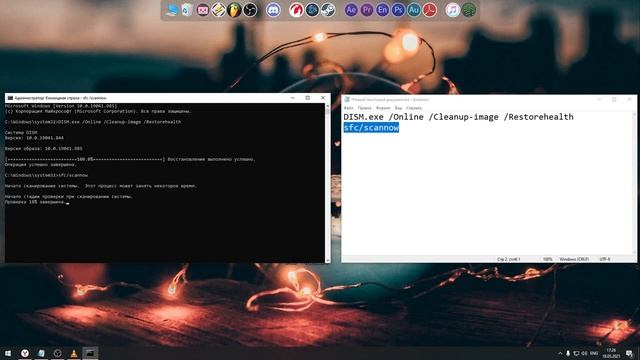
Task: Click DISM command line in Command Prompt
Action: tap(93, 122)
